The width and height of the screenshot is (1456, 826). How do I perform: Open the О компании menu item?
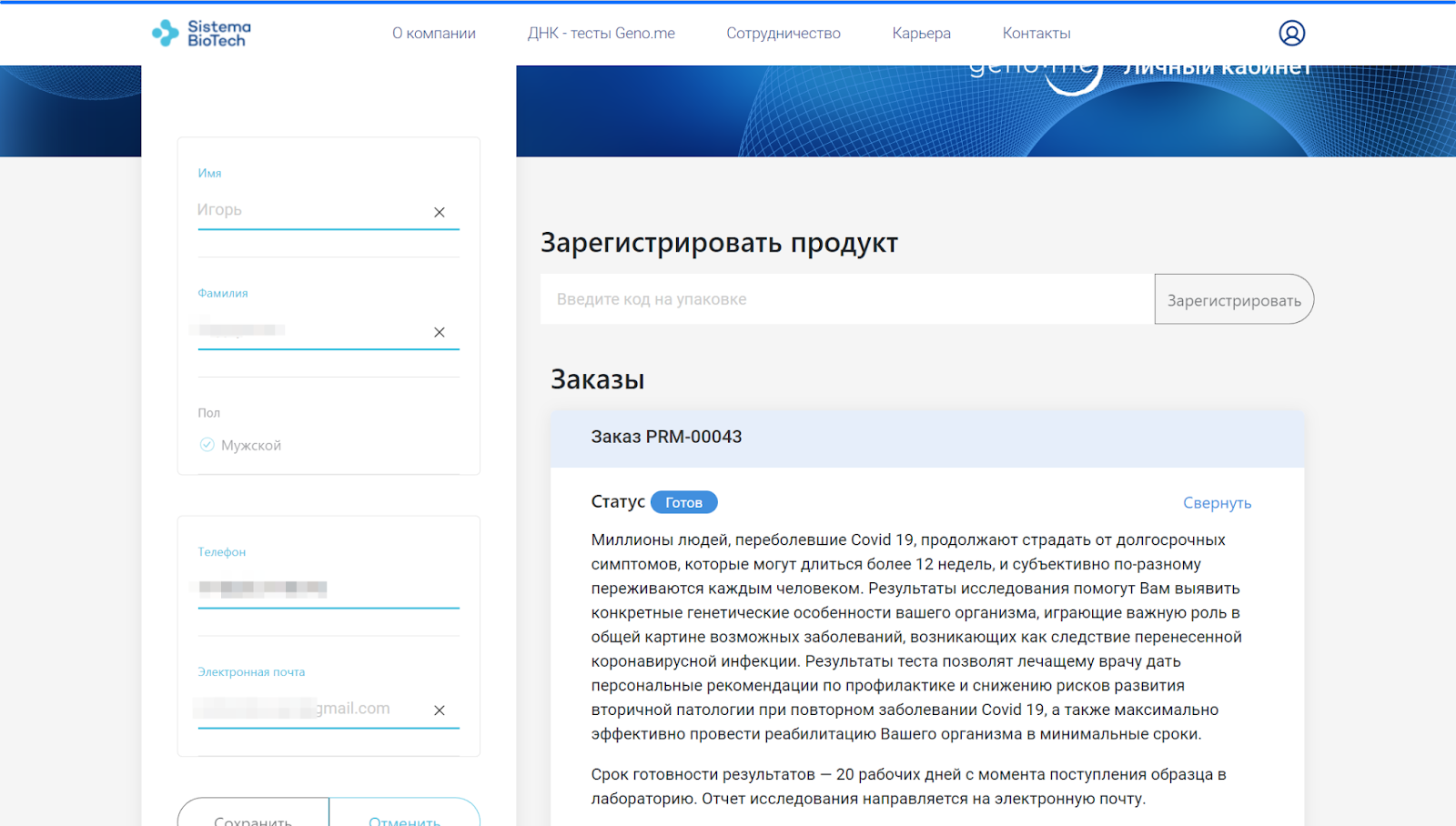(434, 34)
